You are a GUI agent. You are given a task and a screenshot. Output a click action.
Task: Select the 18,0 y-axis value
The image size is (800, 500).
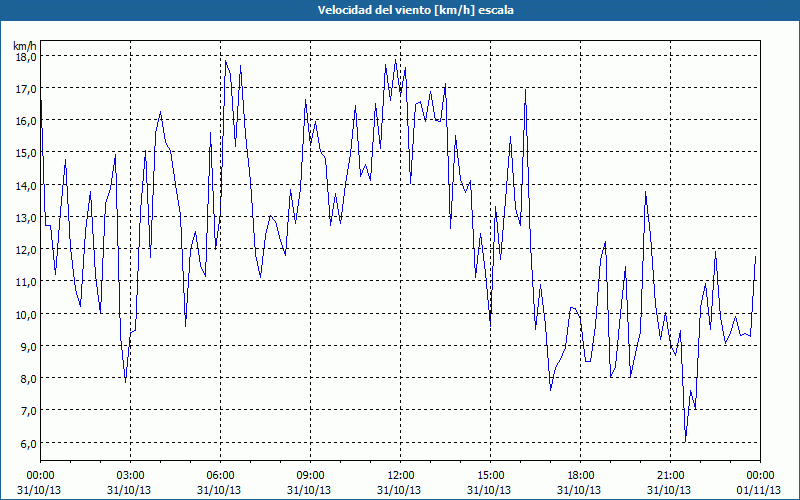click(x=26, y=57)
